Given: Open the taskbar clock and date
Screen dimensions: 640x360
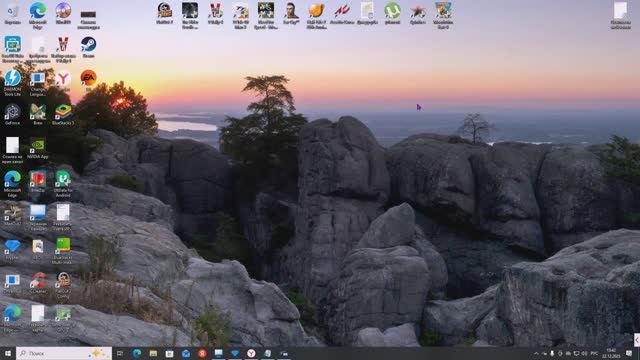Looking at the screenshot, I should [x=611, y=353].
